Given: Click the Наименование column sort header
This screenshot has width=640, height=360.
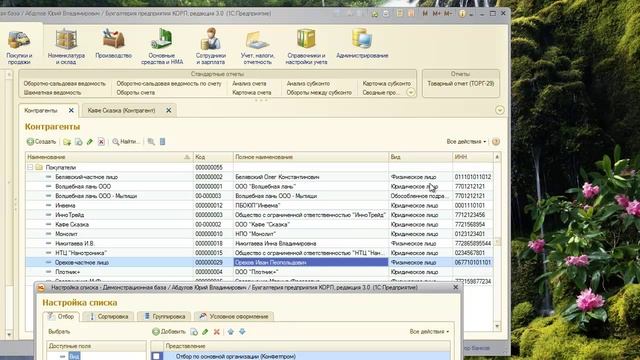Looking at the screenshot, I should [109, 157].
